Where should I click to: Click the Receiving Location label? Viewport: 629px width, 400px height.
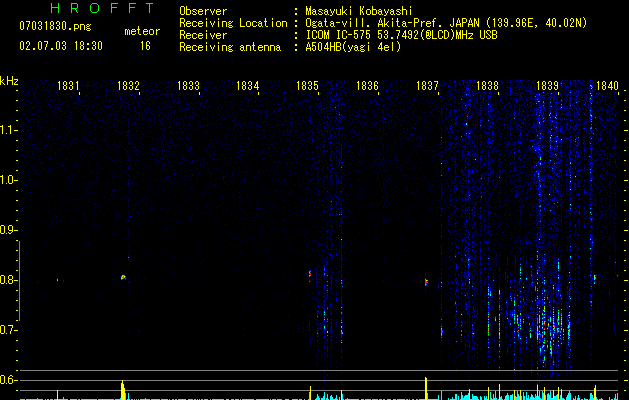tap(233, 23)
